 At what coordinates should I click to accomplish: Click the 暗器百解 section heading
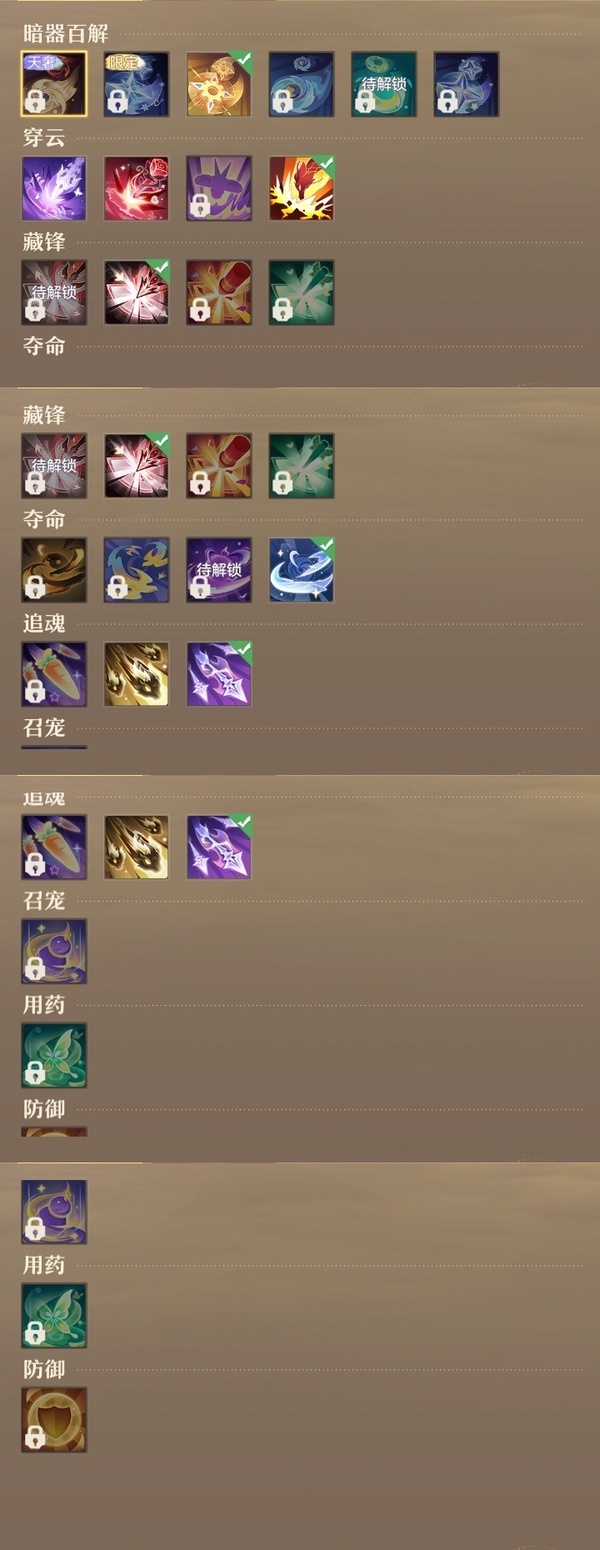pos(66,33)
